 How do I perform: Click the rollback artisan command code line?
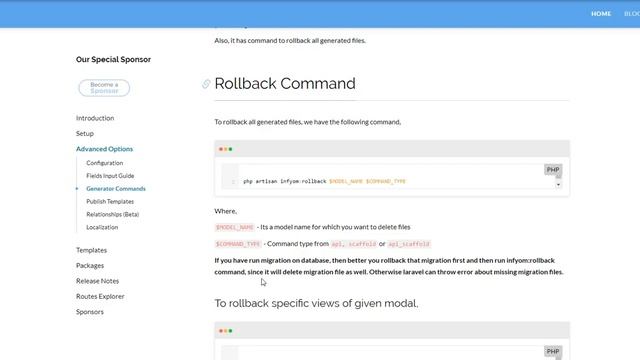(324, 181)
